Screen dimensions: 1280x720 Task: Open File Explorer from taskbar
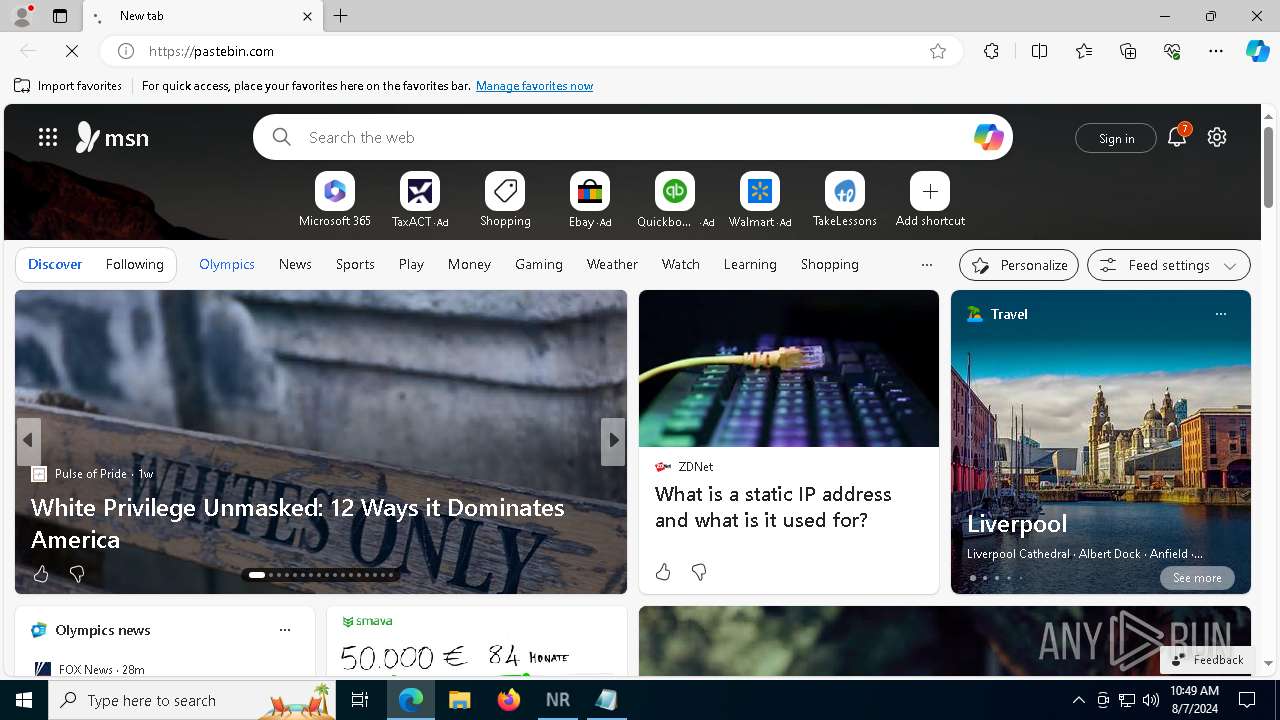point(459,700)
